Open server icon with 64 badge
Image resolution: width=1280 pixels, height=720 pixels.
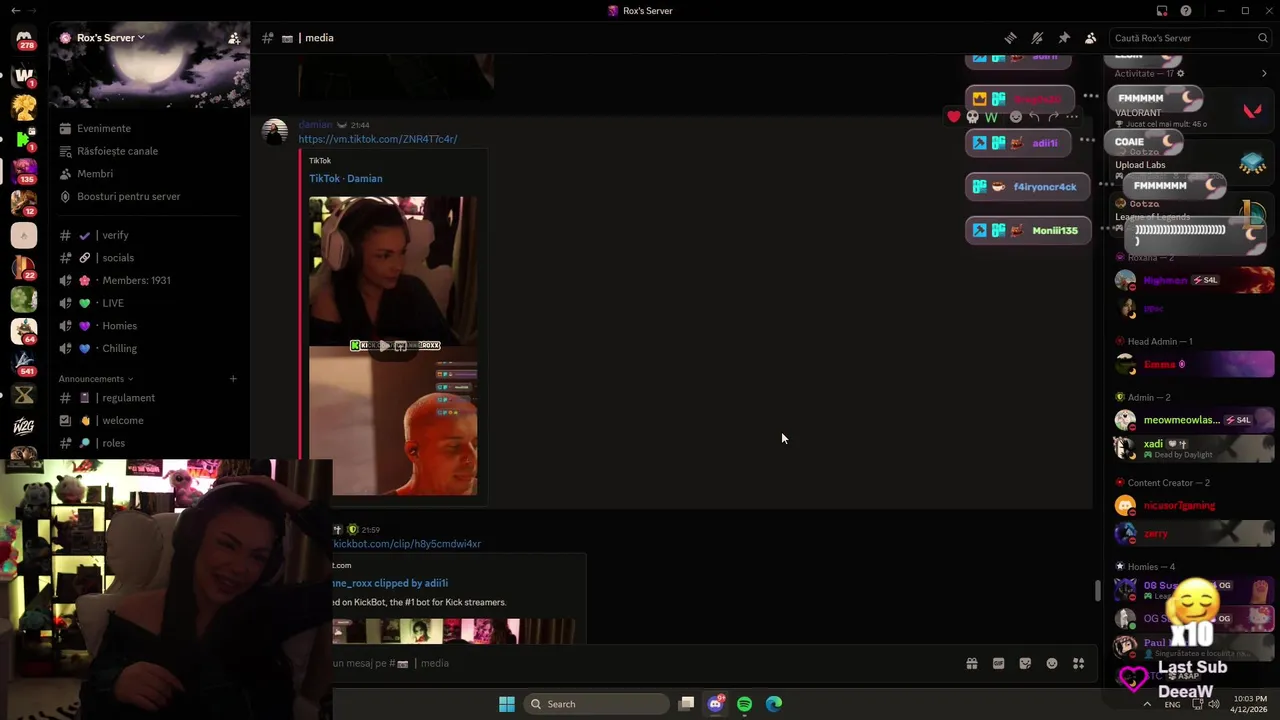[24, 330]
